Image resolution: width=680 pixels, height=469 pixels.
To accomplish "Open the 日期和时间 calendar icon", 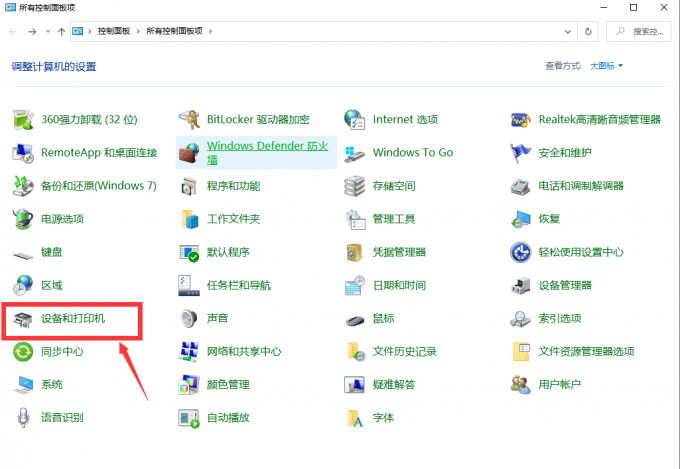I will pyautogui.click(x=355, y=285).
